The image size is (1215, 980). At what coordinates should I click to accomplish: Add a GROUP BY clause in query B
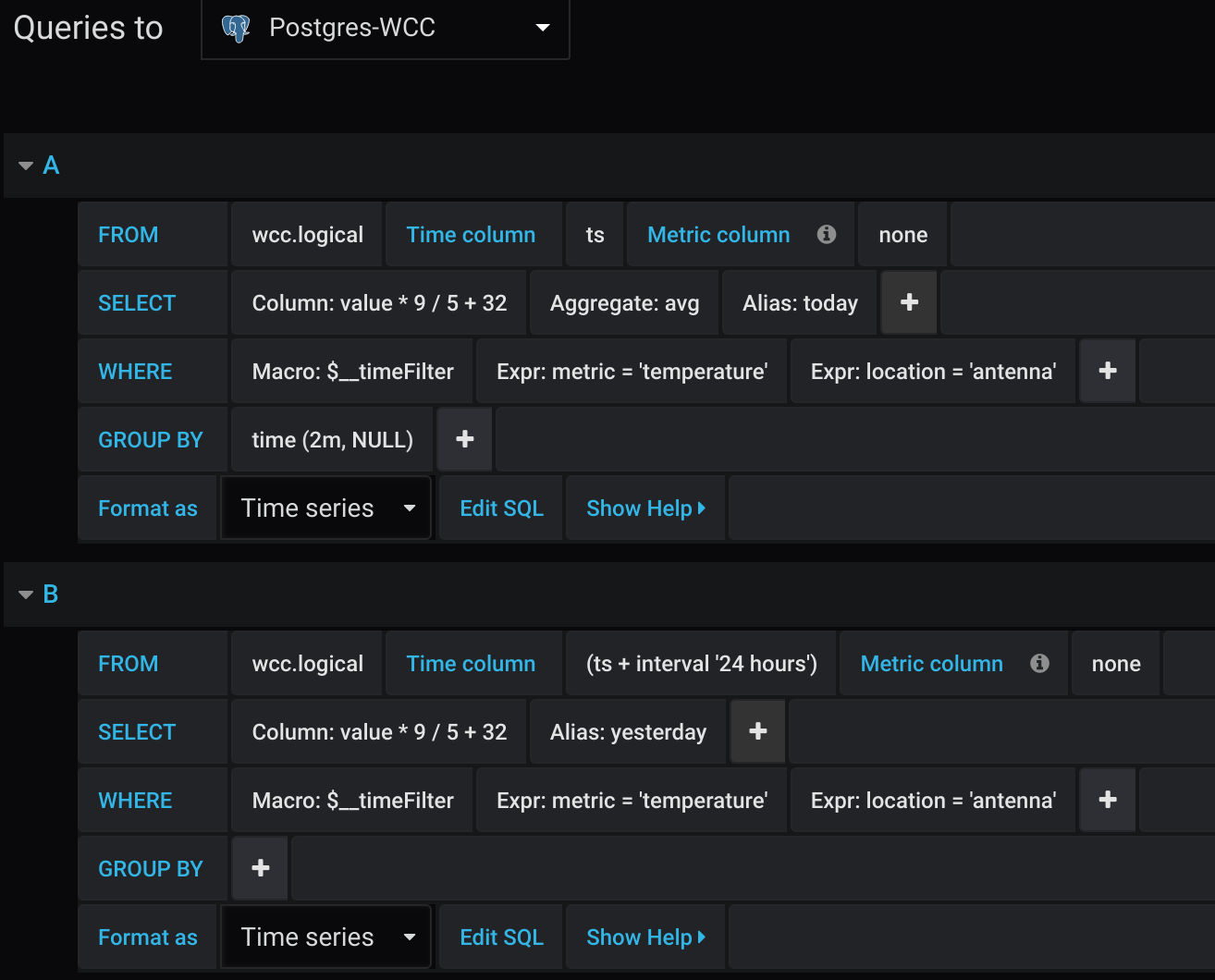click(261, 868)
